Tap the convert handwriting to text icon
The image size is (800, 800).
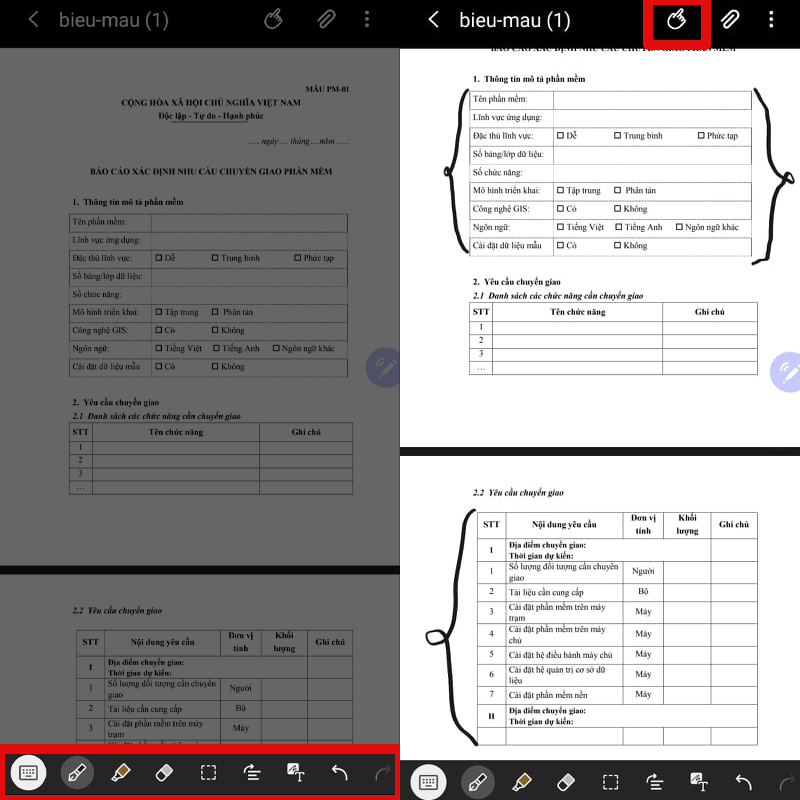tap(296, 772)
